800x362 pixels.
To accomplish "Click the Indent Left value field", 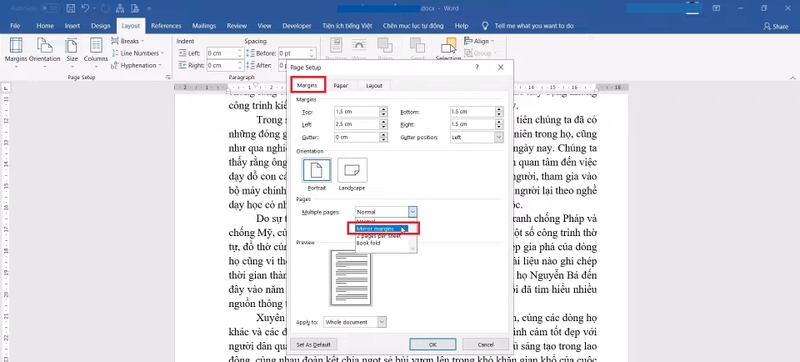I will [222, 53].
